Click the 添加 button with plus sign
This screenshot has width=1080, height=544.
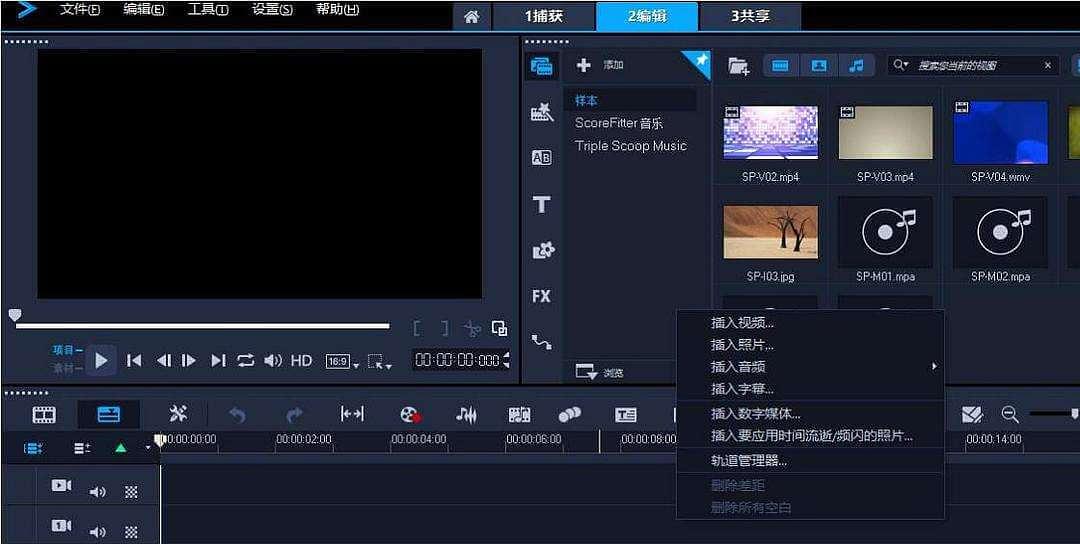(600, 65)
